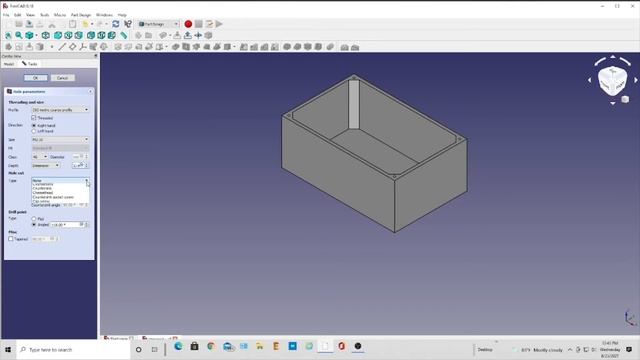Viewport: 640px width, 360px height.
Task: Open Microsoft Store from taskbar
Action: (194, 347)
